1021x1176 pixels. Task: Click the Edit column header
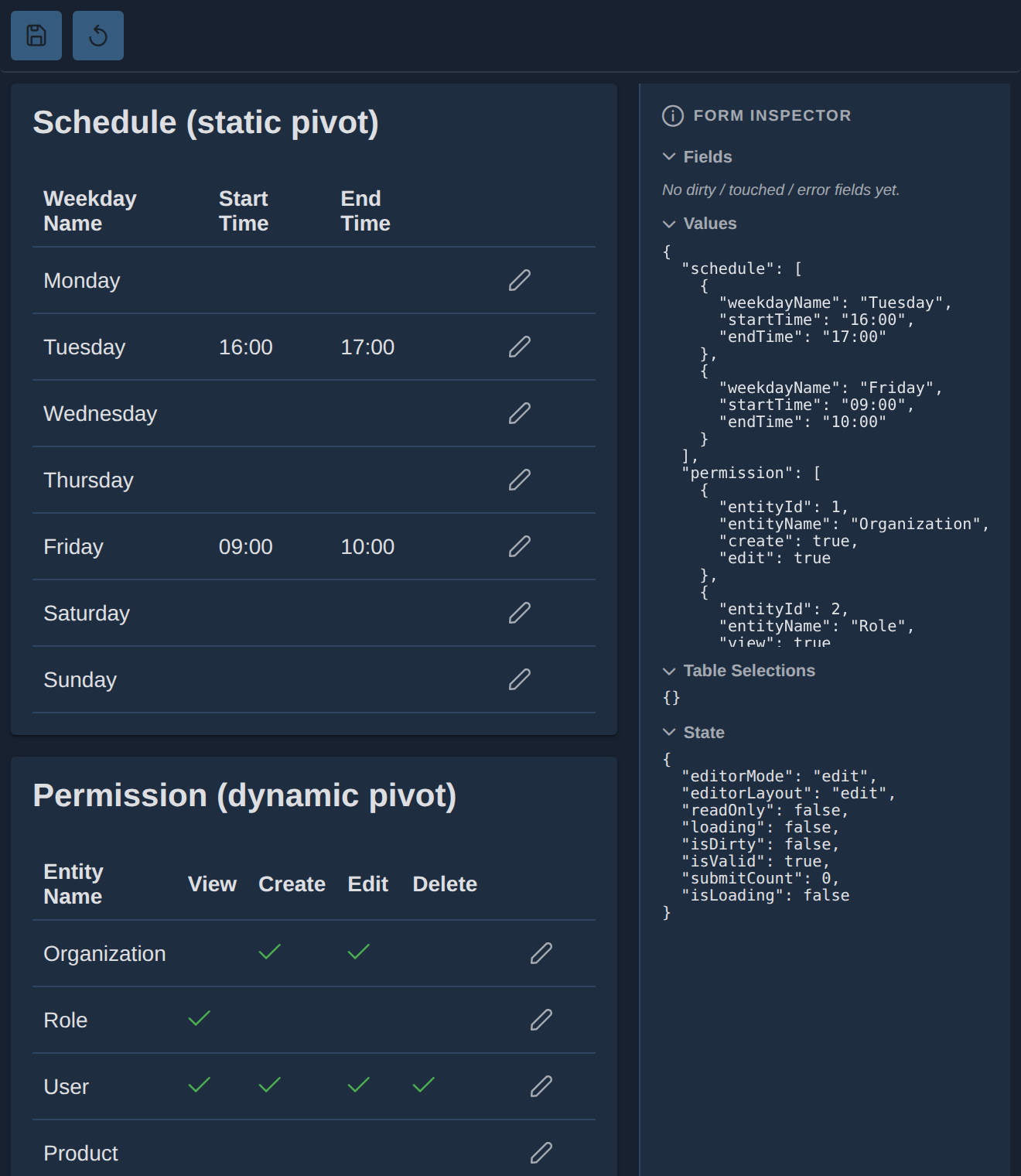pyautogui.click(x=367, y=884)
